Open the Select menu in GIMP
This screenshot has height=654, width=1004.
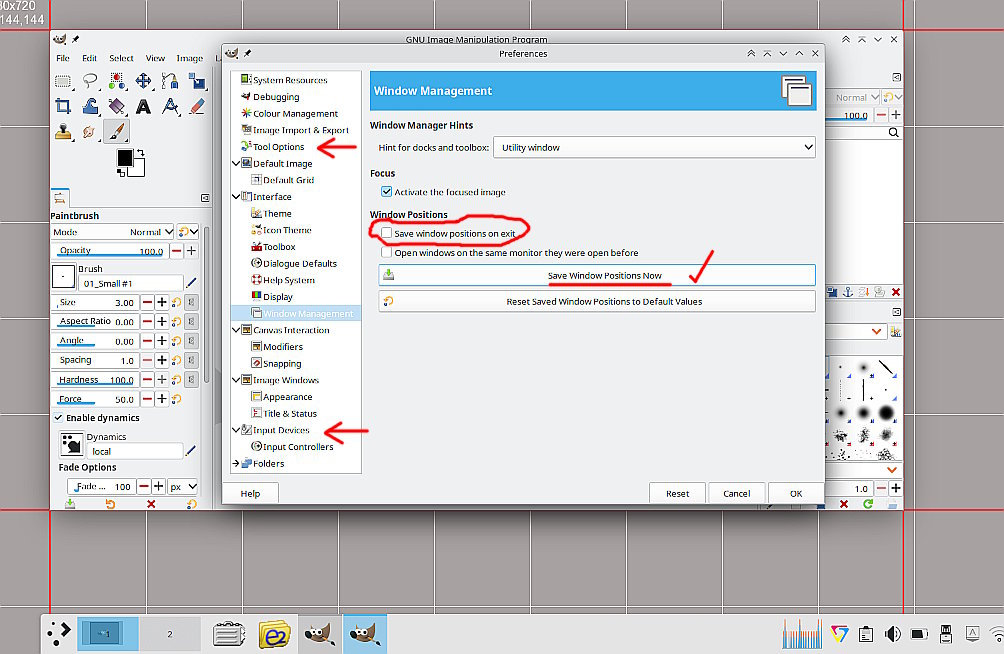tap(121, 58)
